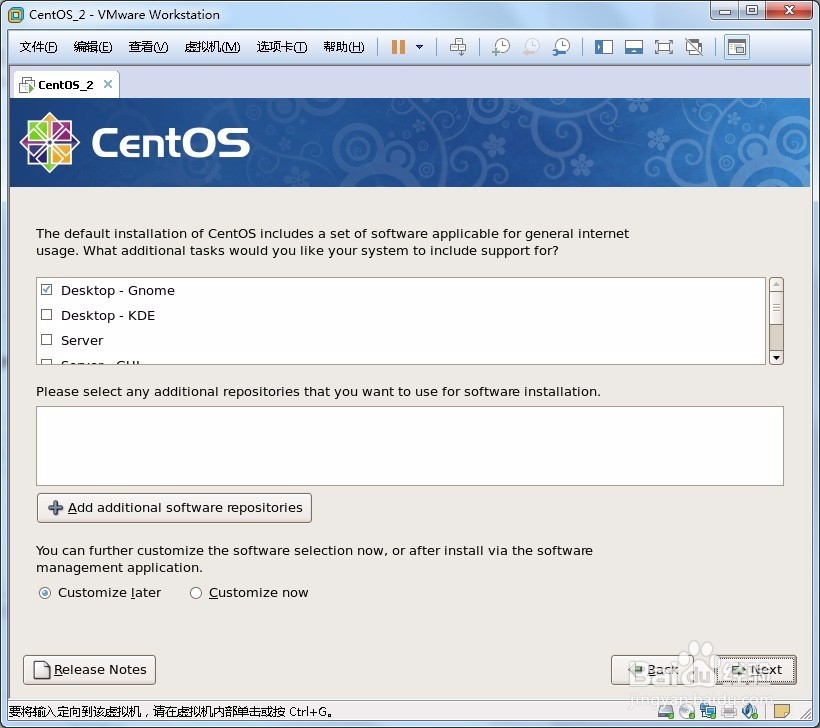Select the Desktop - Gnome list row text

(118, 290)
